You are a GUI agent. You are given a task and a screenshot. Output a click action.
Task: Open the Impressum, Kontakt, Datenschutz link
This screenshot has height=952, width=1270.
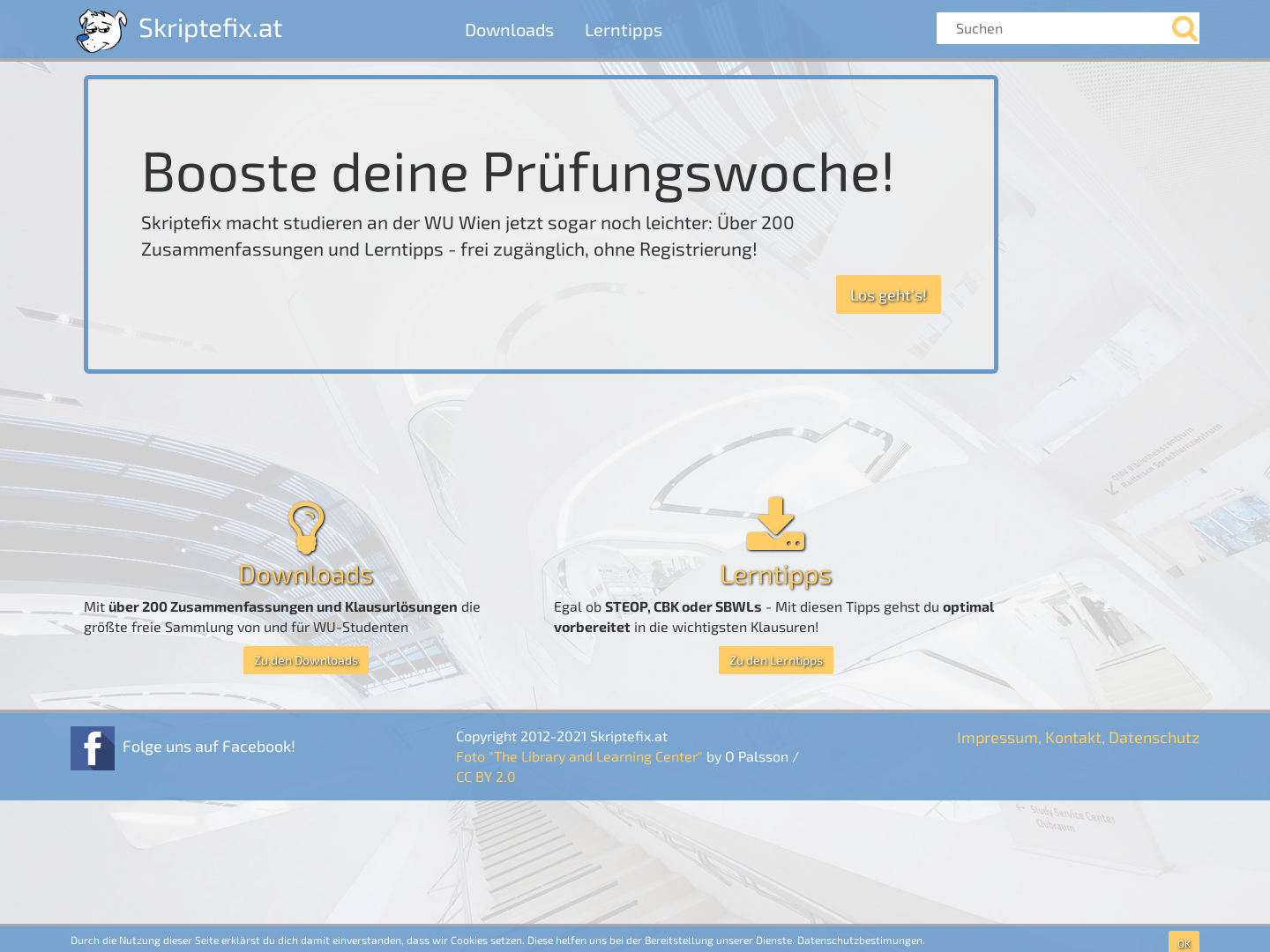1078,737
